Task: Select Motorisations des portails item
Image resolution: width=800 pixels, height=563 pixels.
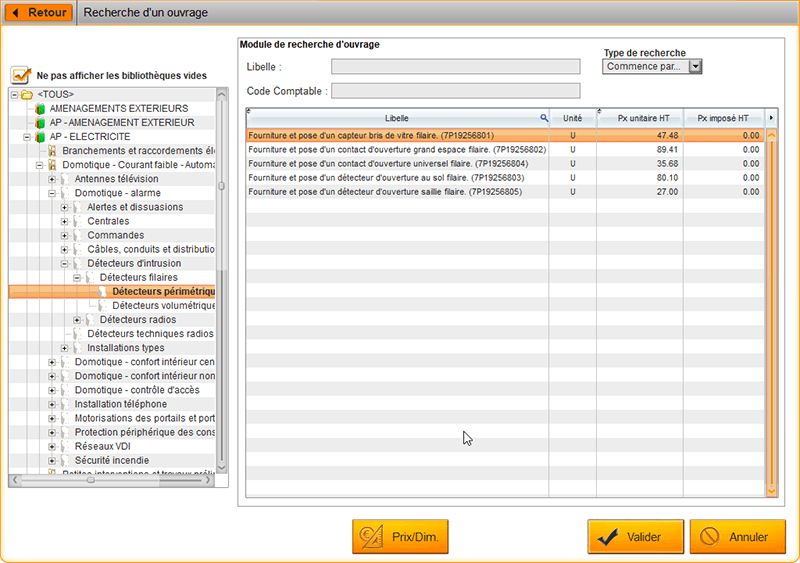Action: pos(144,418)
